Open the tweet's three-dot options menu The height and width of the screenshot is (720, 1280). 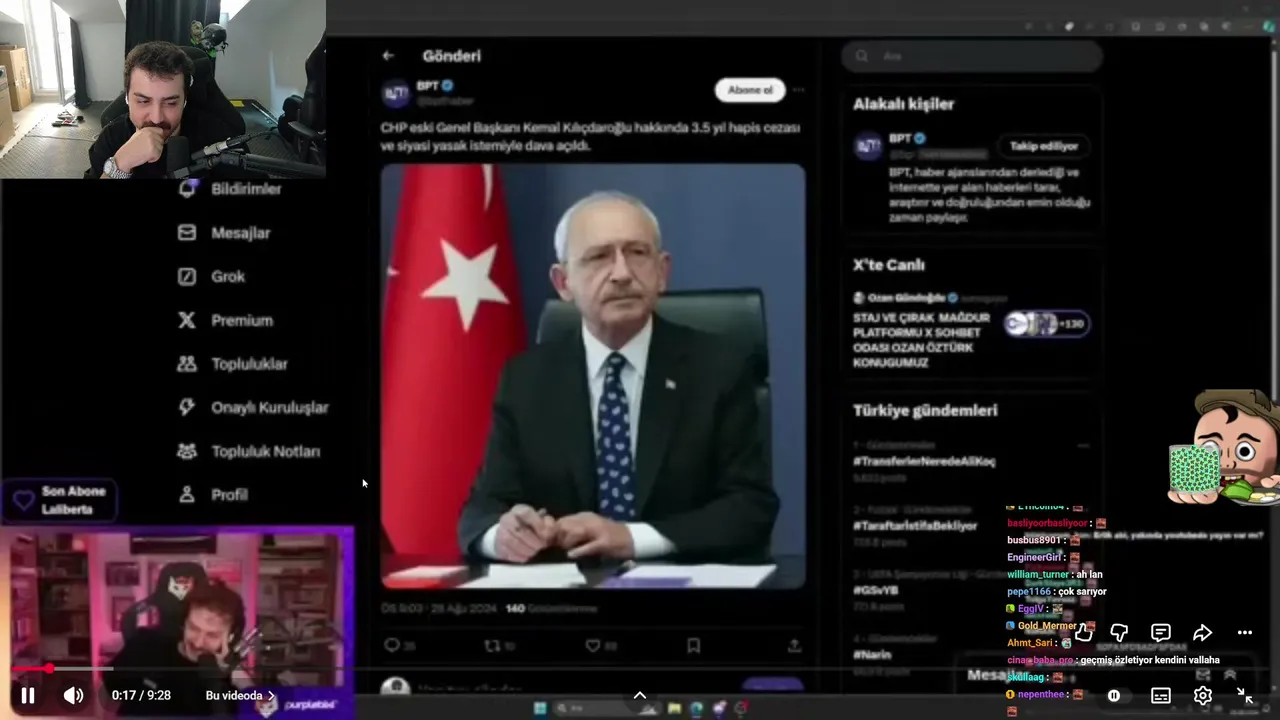(798, 90)
